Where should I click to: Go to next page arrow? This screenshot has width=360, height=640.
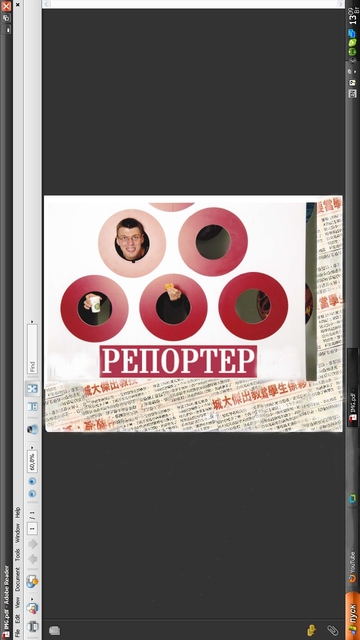(32, 544)
